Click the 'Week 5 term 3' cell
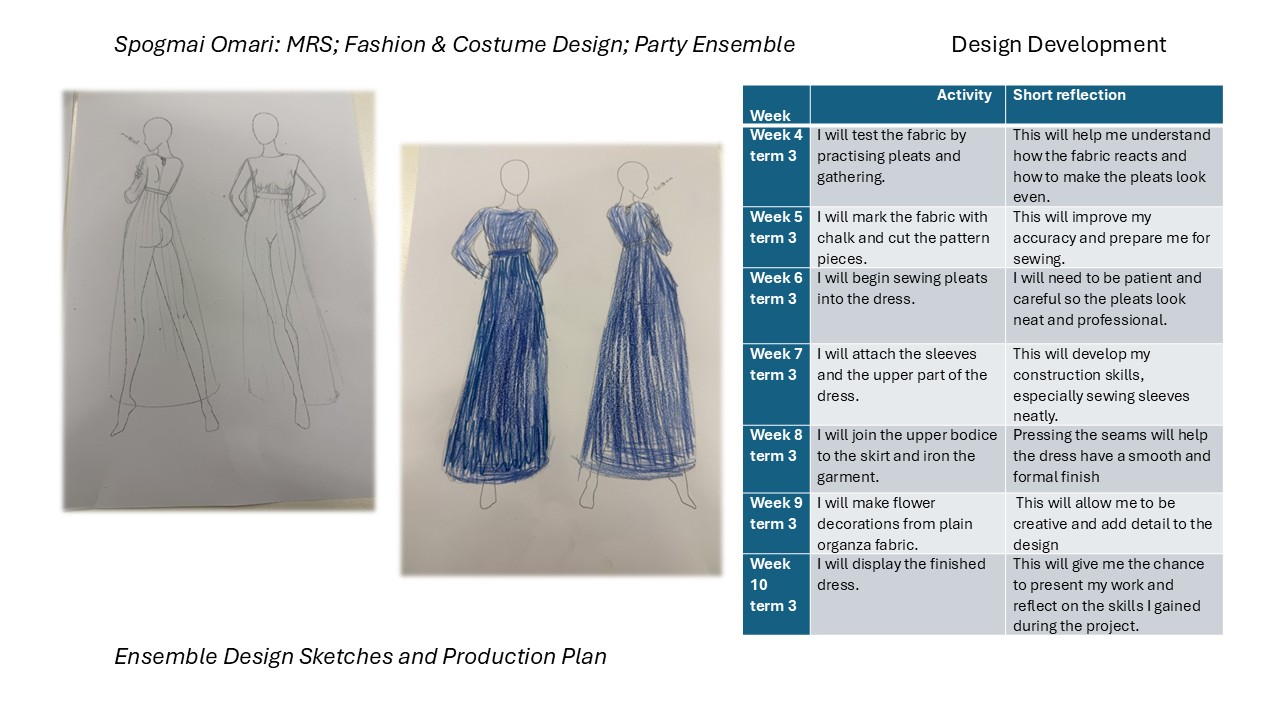The image size is (1280, 720). point(776,228)
